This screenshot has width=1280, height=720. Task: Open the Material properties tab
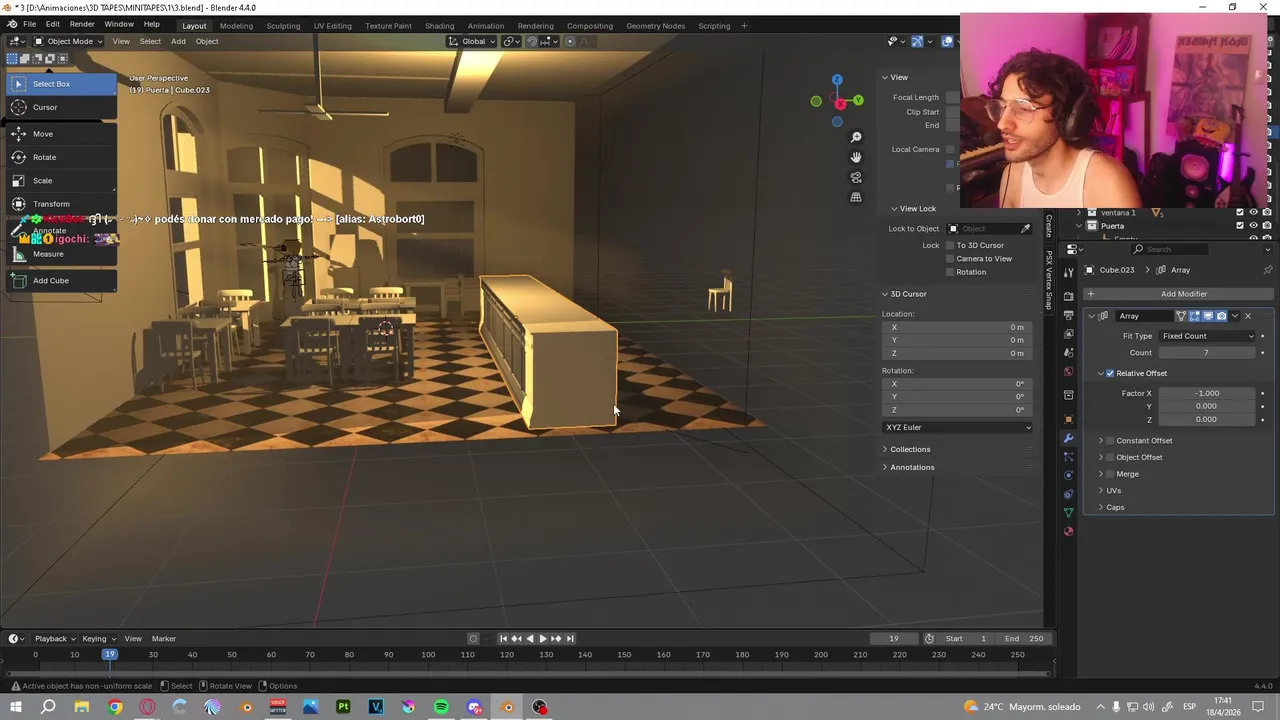point(1068,531)
